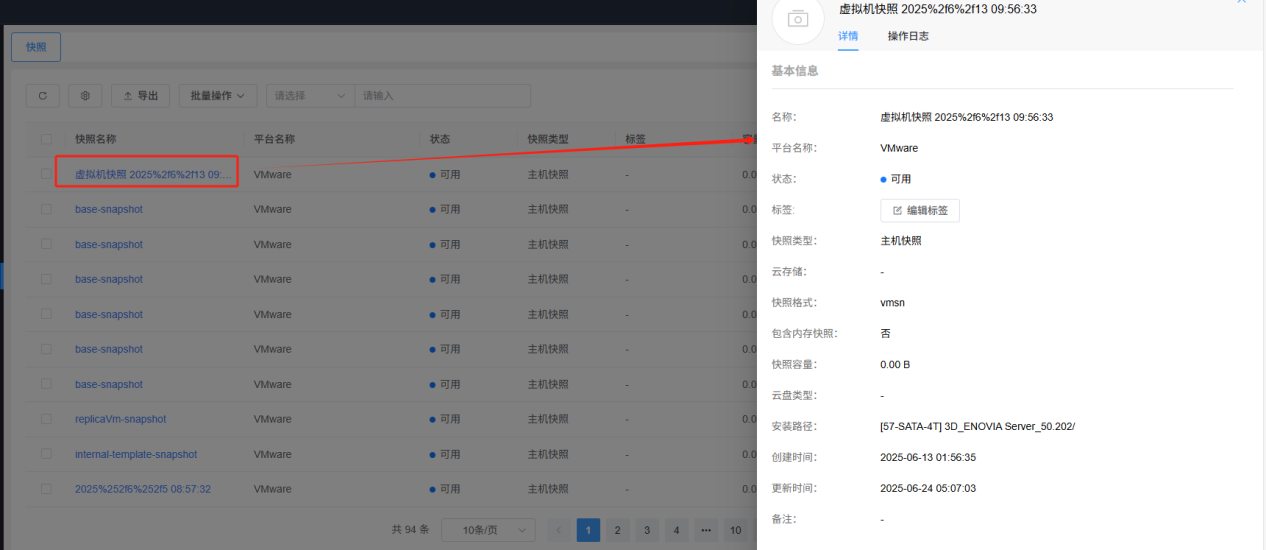
Task: Switch to the 详情 details tab
Action: 848,36
